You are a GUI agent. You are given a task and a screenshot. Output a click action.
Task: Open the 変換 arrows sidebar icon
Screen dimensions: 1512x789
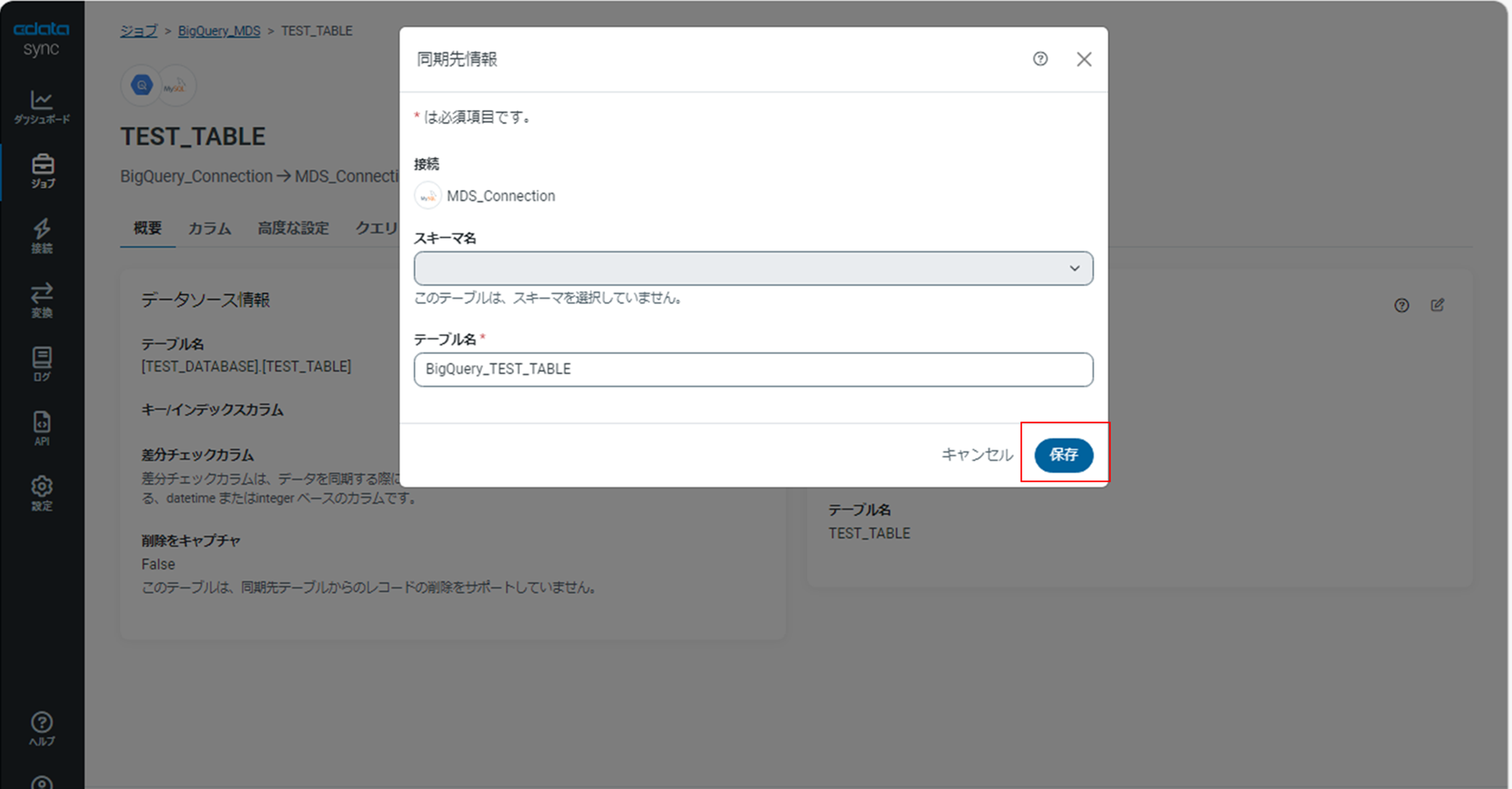(42, 300)
